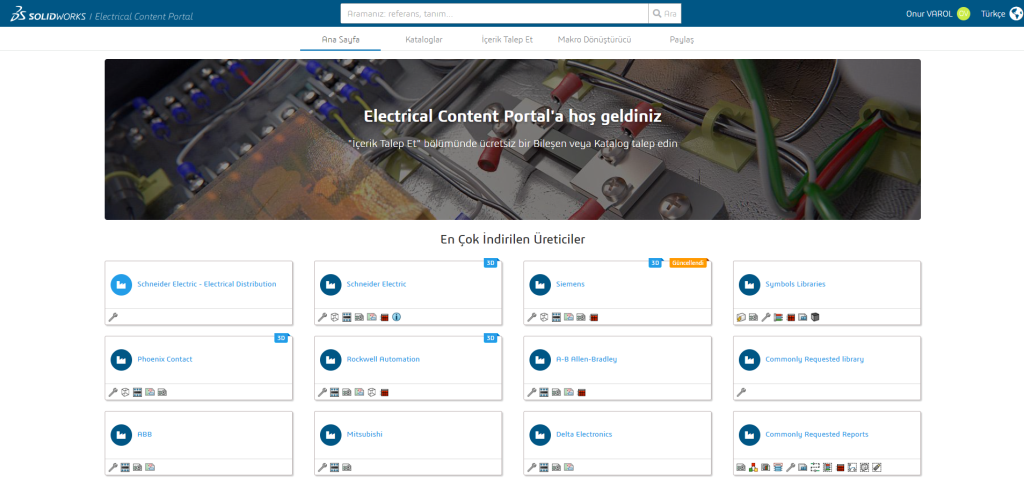
Task: Select the Paylaş tab
Action: 681,39
